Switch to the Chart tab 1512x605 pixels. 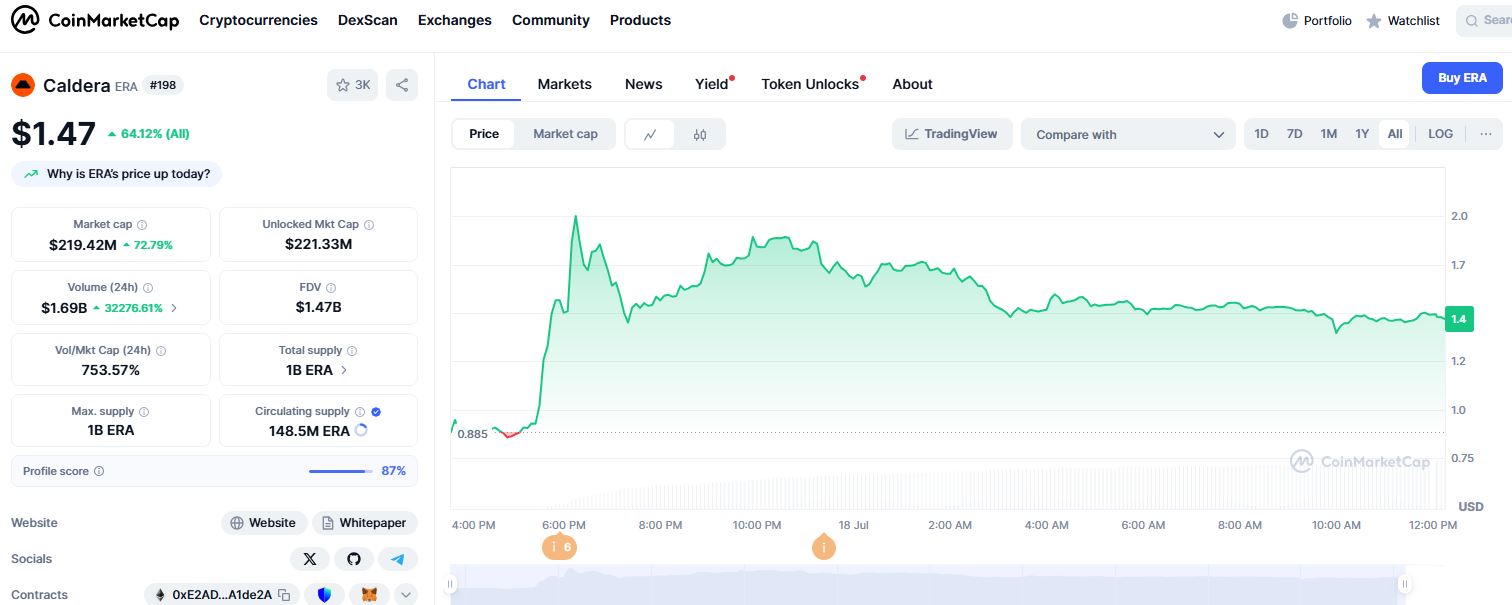(486, 84)
